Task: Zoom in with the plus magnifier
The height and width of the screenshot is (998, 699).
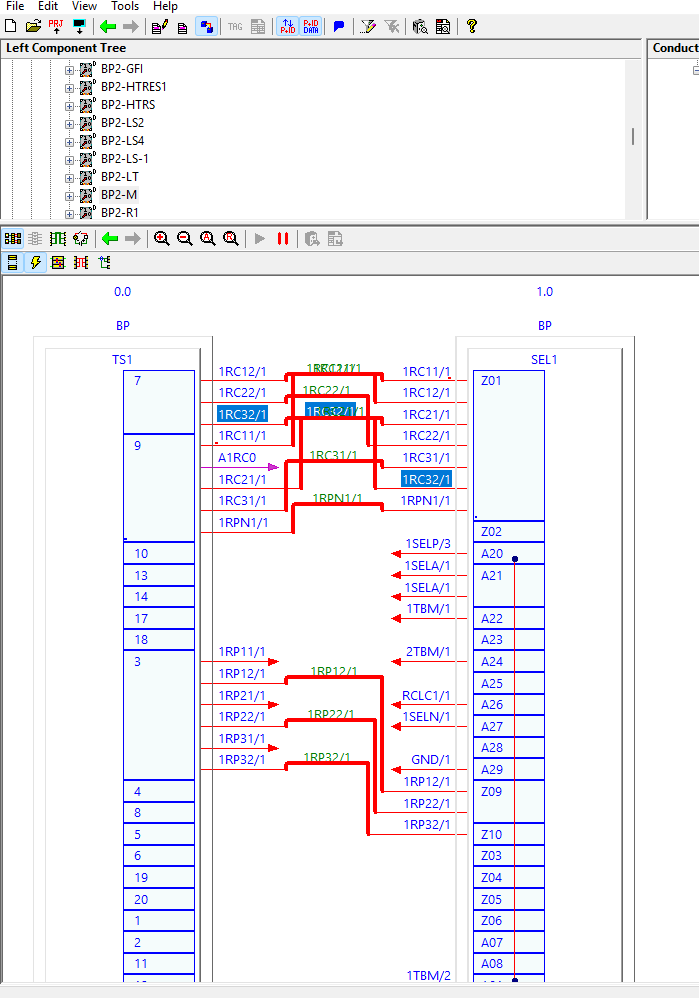Action: (x=162, y=239)
